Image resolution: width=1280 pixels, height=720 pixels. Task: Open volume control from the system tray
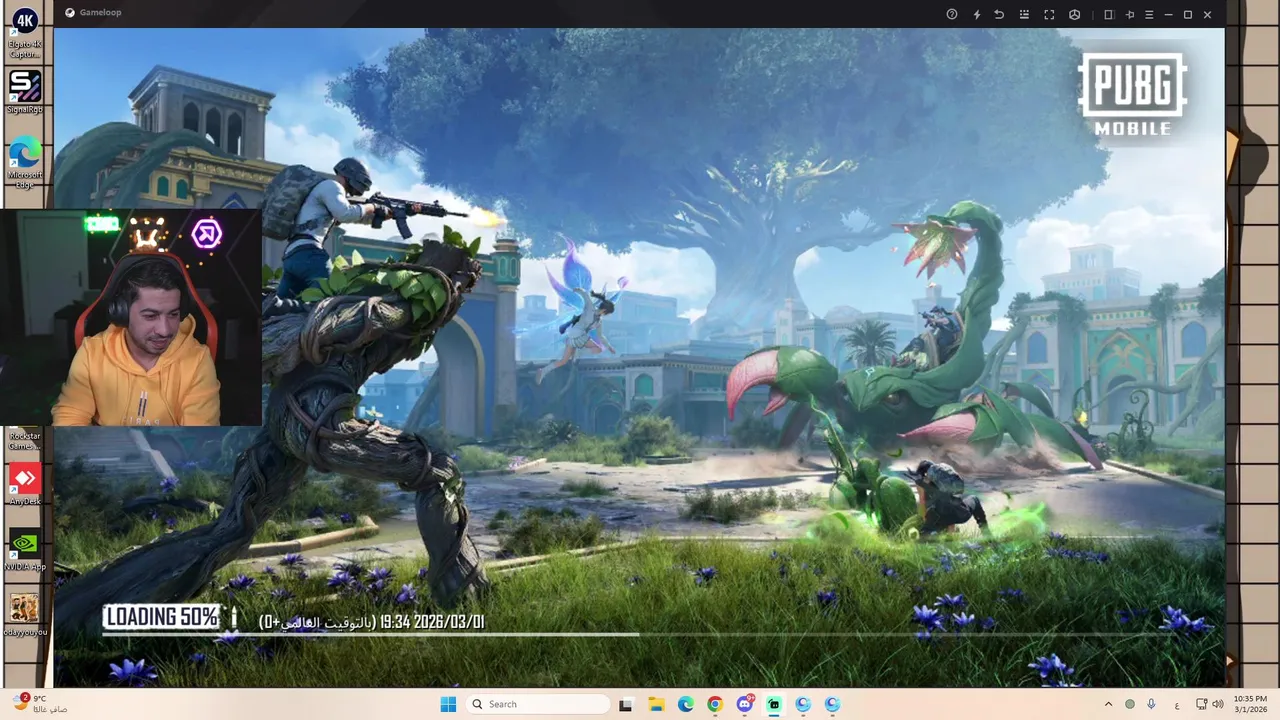tap(1218, 704)
